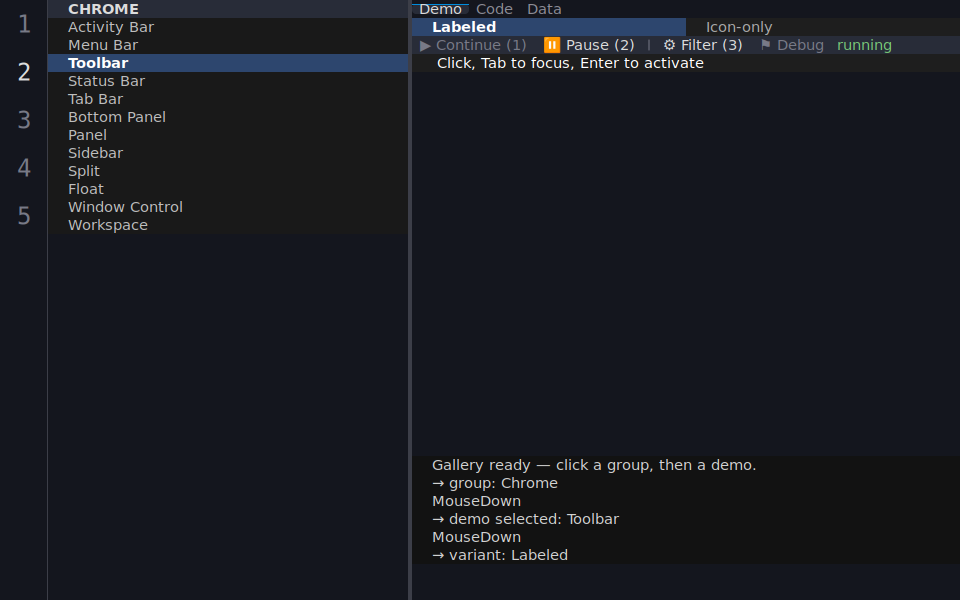
Task: Click the 'Gallery ready' log line
Action: (x=594, y=465)
